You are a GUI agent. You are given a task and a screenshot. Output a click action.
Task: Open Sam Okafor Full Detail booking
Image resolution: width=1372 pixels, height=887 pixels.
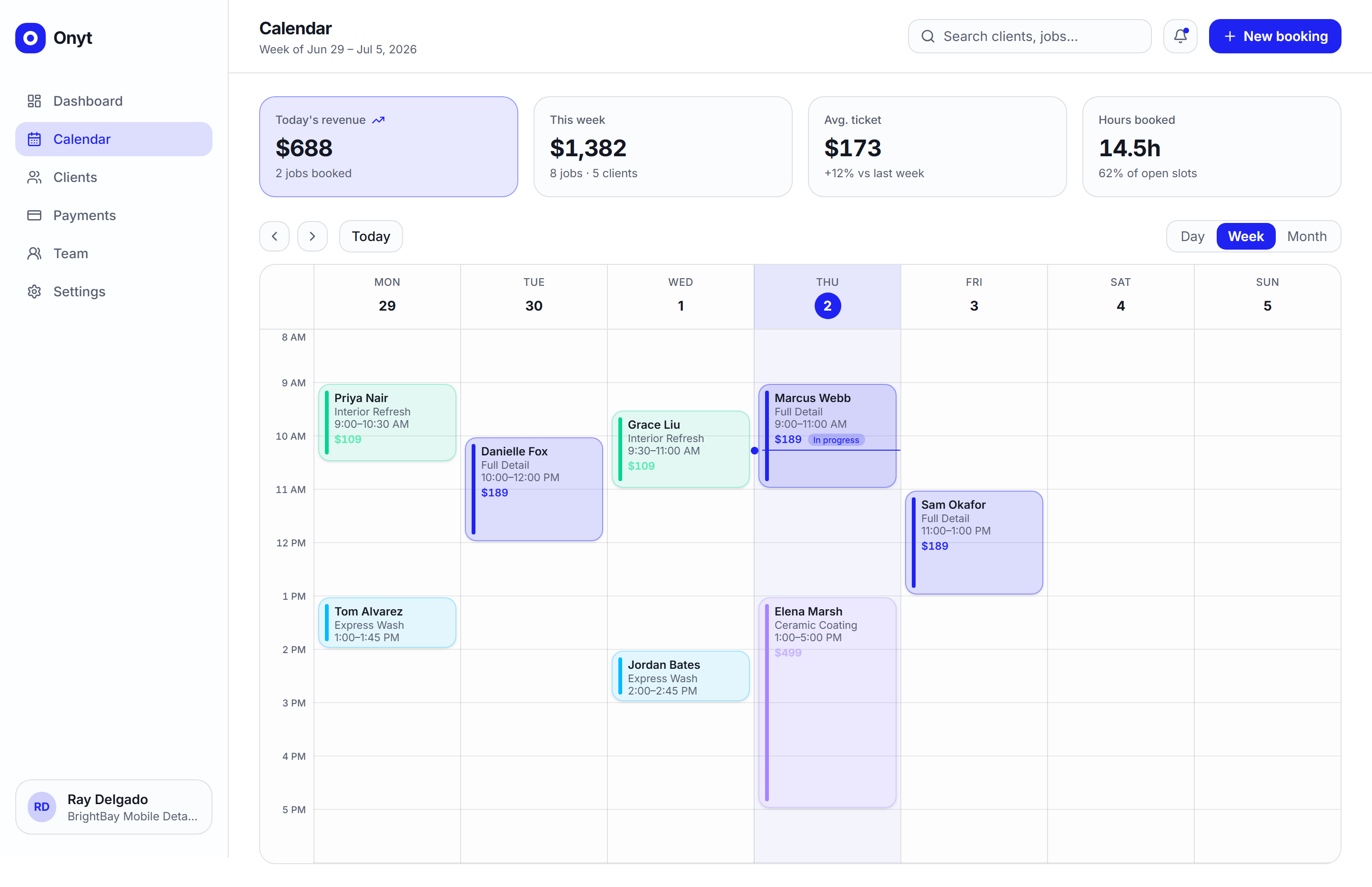tap(973, 542)
